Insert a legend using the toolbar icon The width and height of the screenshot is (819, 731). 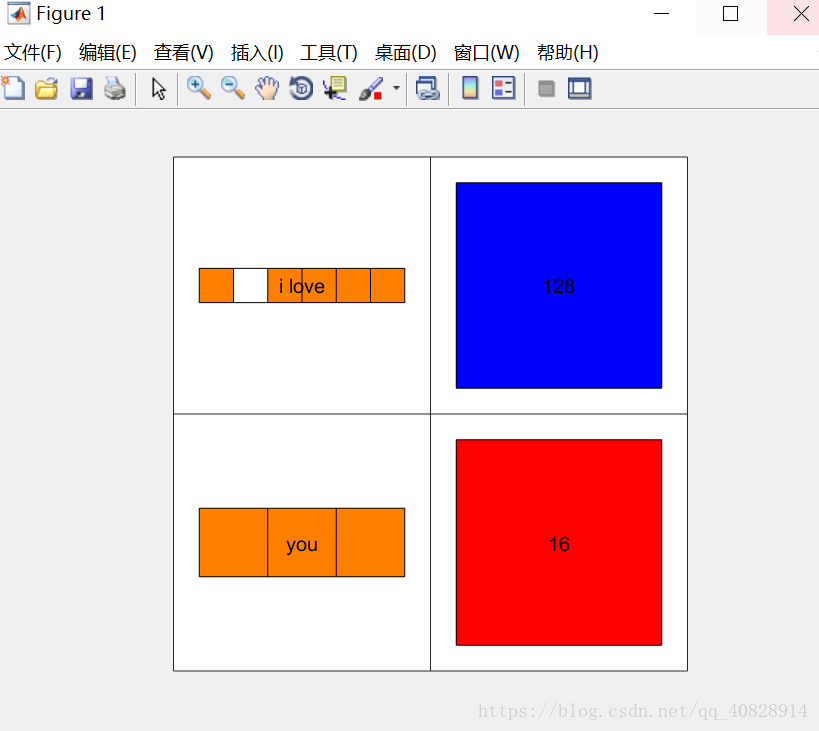[x=504, y=88]
